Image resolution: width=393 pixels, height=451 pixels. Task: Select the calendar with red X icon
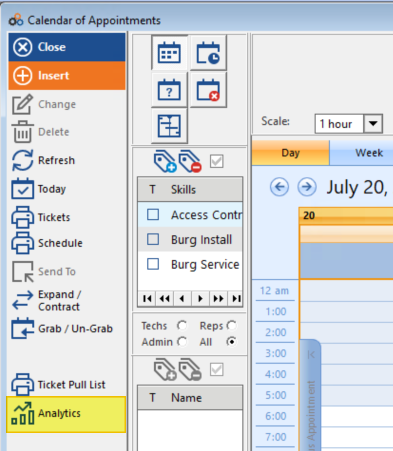coord(208,90)
